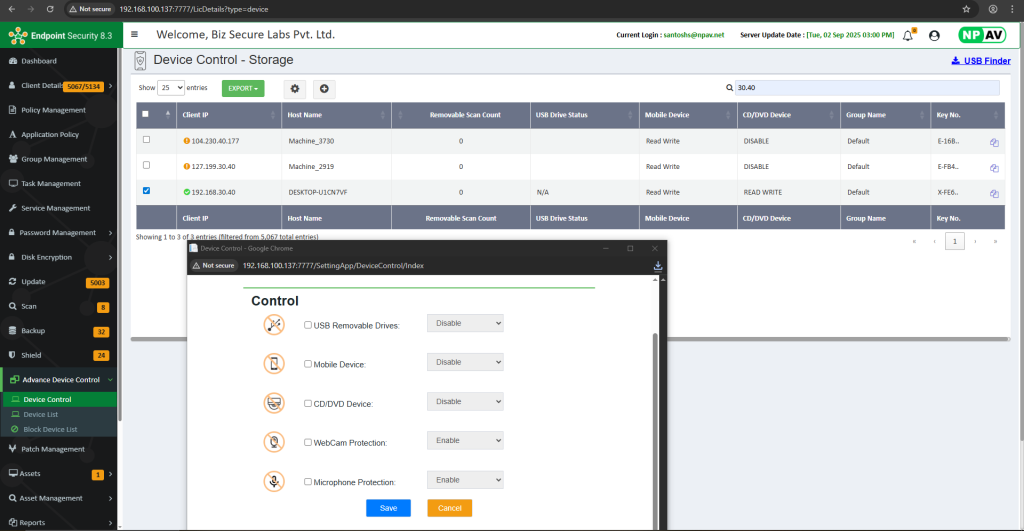Open the Microphone Protection dropdown
1024x531 pixels.
tap(465, 480)
